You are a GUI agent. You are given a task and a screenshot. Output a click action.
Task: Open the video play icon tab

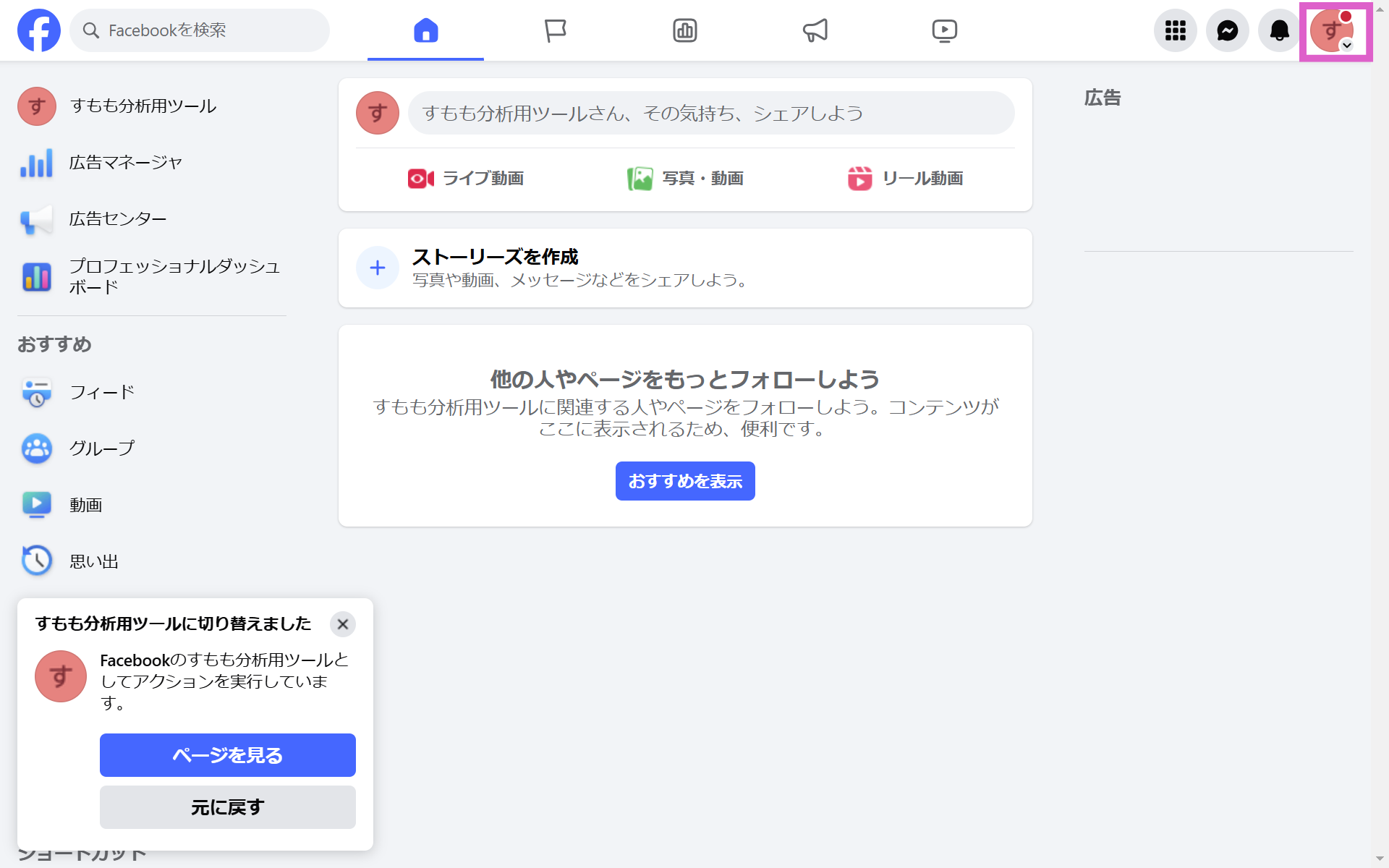click(944, 30)
